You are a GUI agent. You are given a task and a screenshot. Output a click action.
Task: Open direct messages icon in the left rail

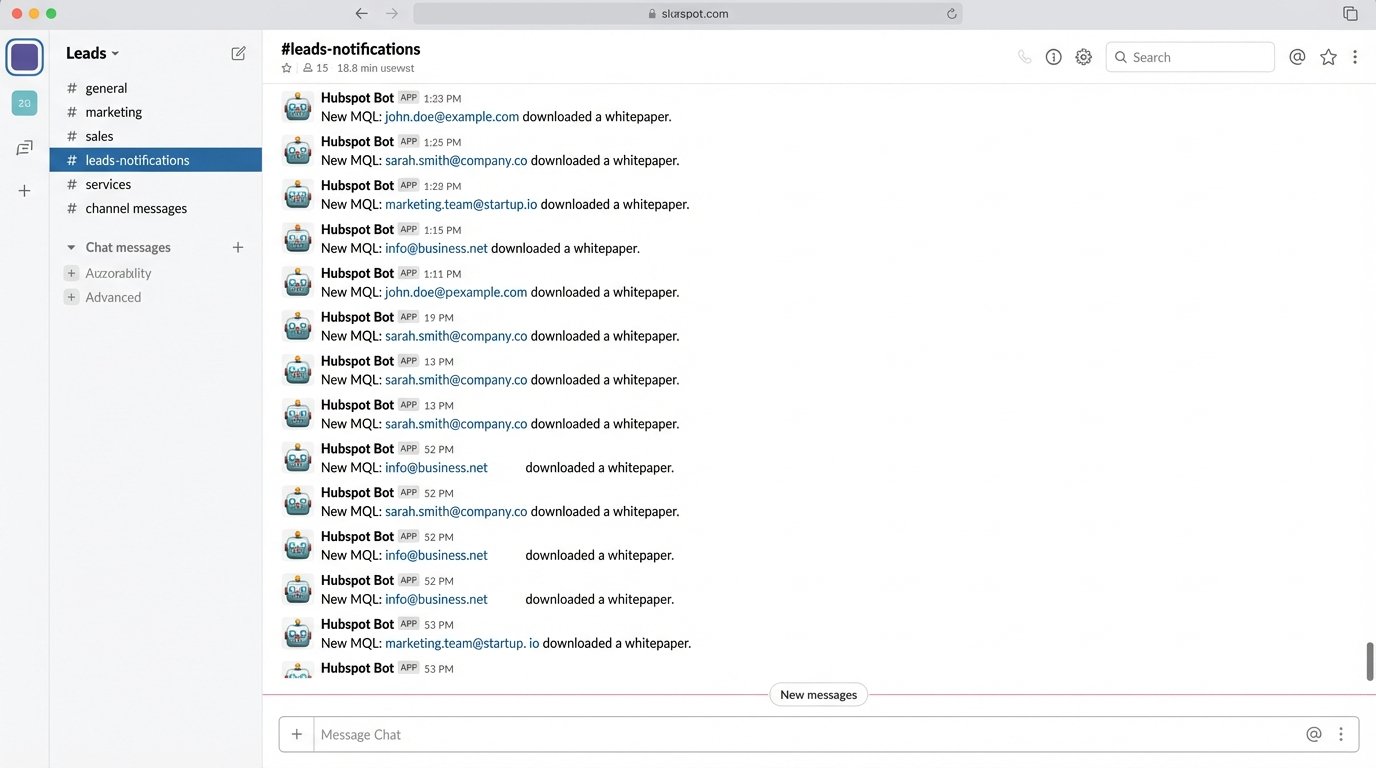click(24, 147)
